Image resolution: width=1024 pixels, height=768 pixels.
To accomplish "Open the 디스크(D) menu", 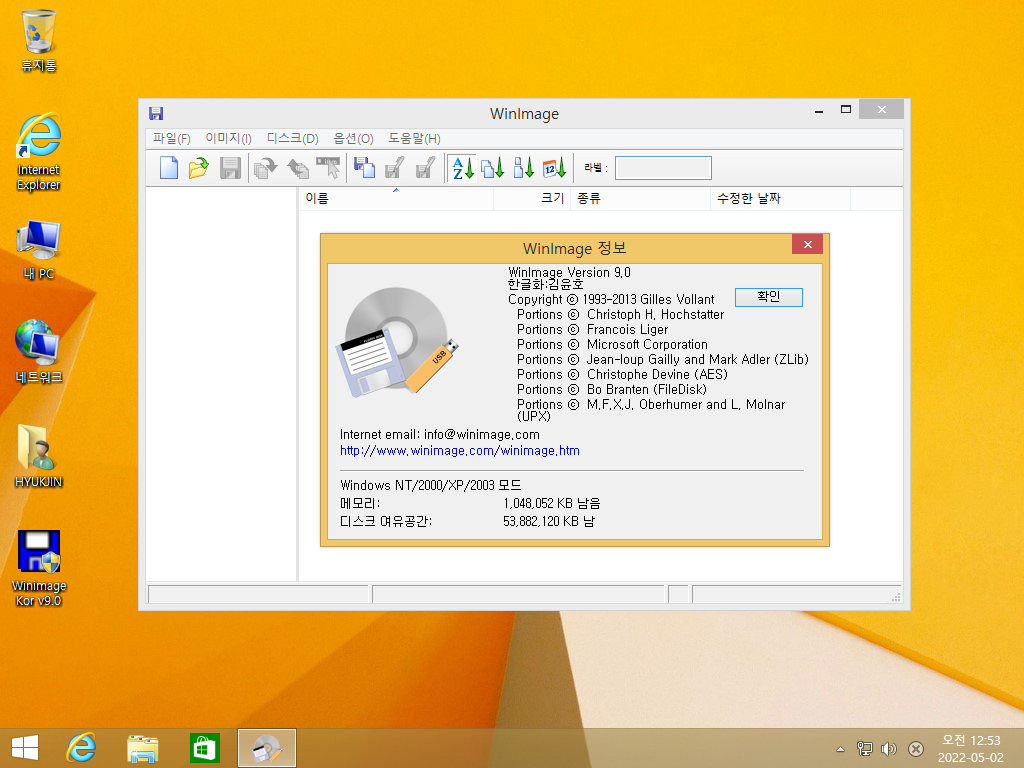I will click(x=292, y=138).
